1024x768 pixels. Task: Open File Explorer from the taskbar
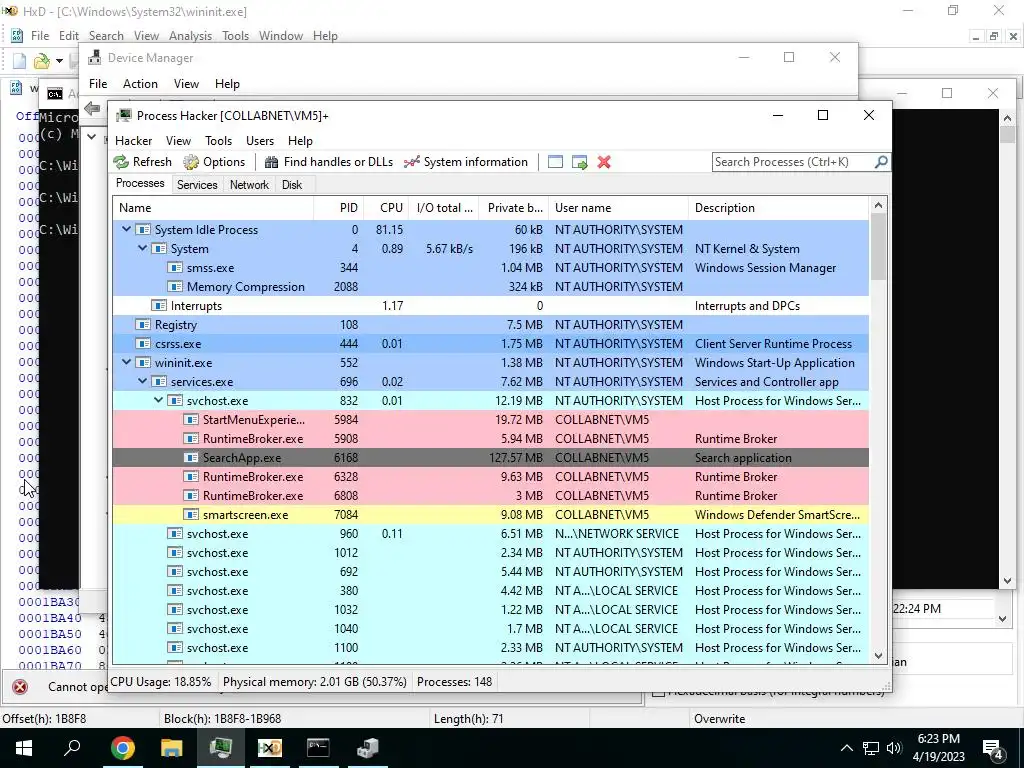coord(172,748)
